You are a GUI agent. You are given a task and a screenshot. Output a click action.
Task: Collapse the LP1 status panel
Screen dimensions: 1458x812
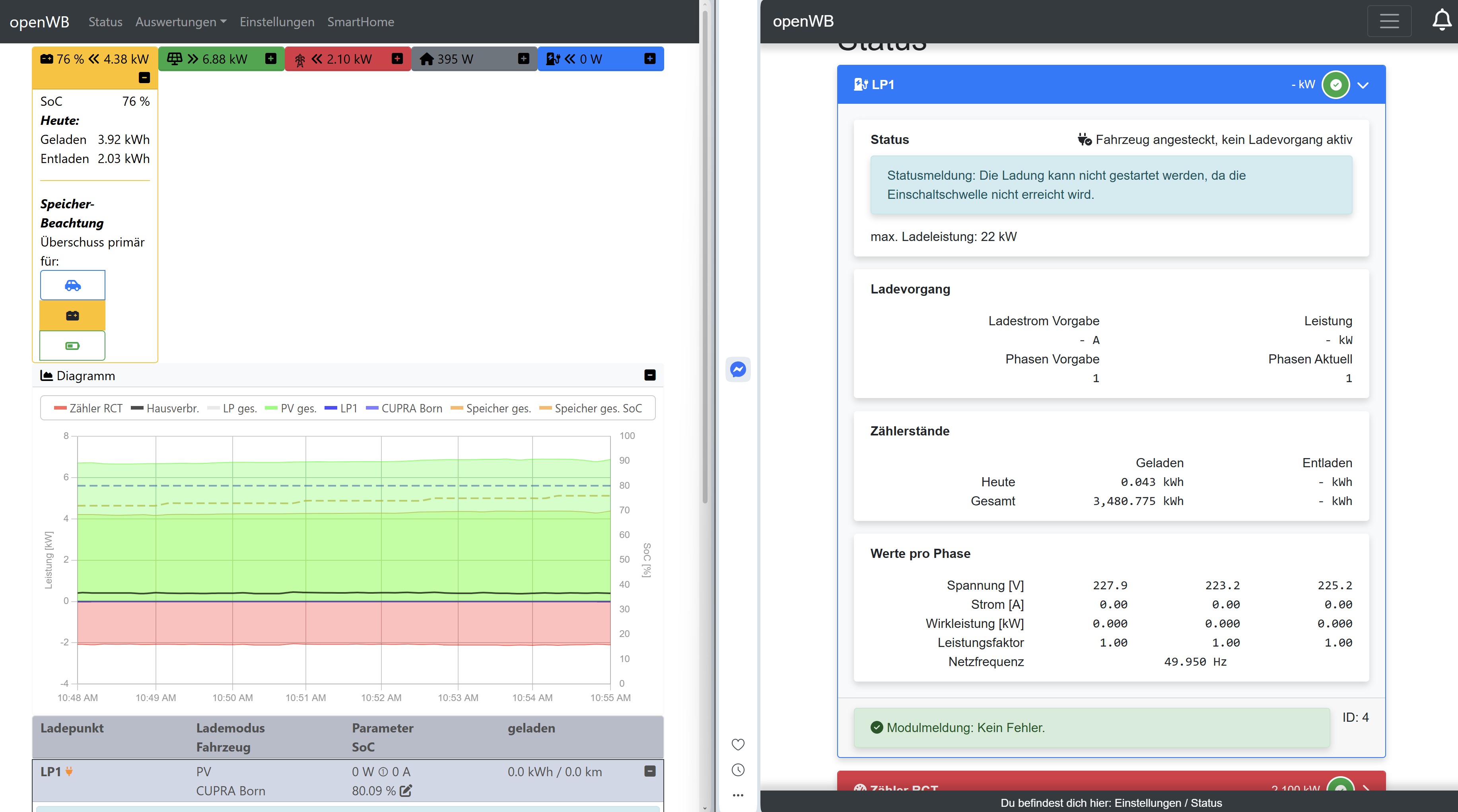pos(1363,85)
